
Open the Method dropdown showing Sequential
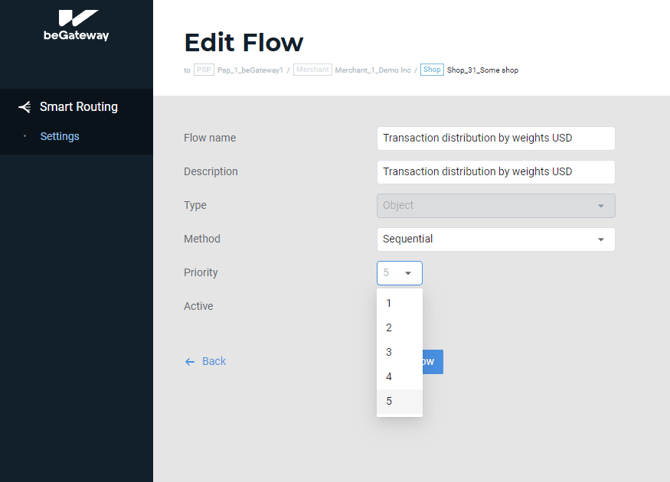(496, 240)
